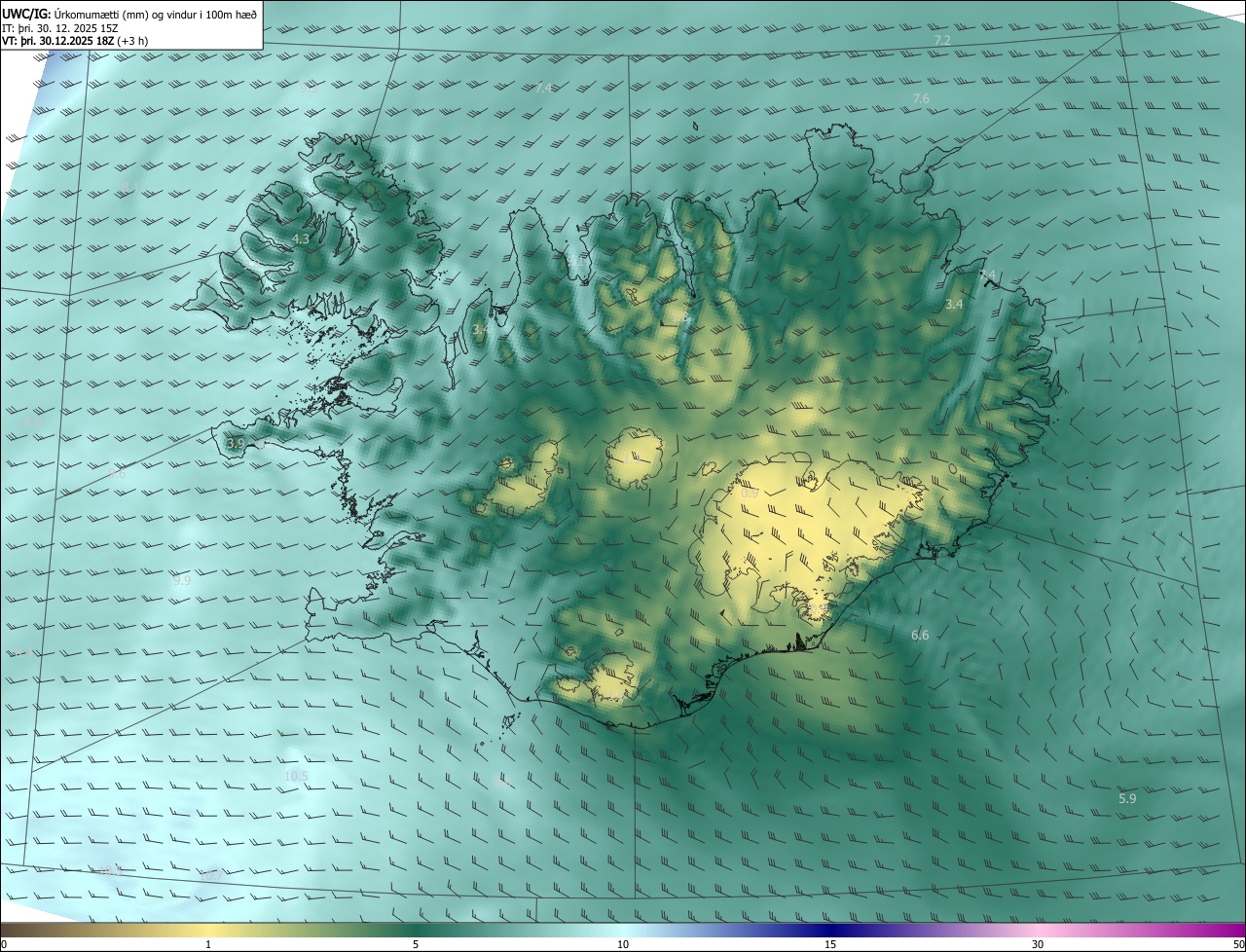
Task: Click the 0 tick on the color scale
Action: click(x=4, y=944)
